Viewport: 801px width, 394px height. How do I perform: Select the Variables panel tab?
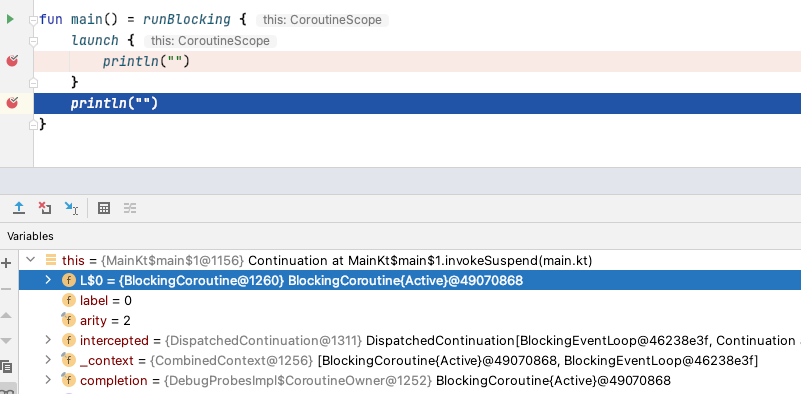(30, 236)
